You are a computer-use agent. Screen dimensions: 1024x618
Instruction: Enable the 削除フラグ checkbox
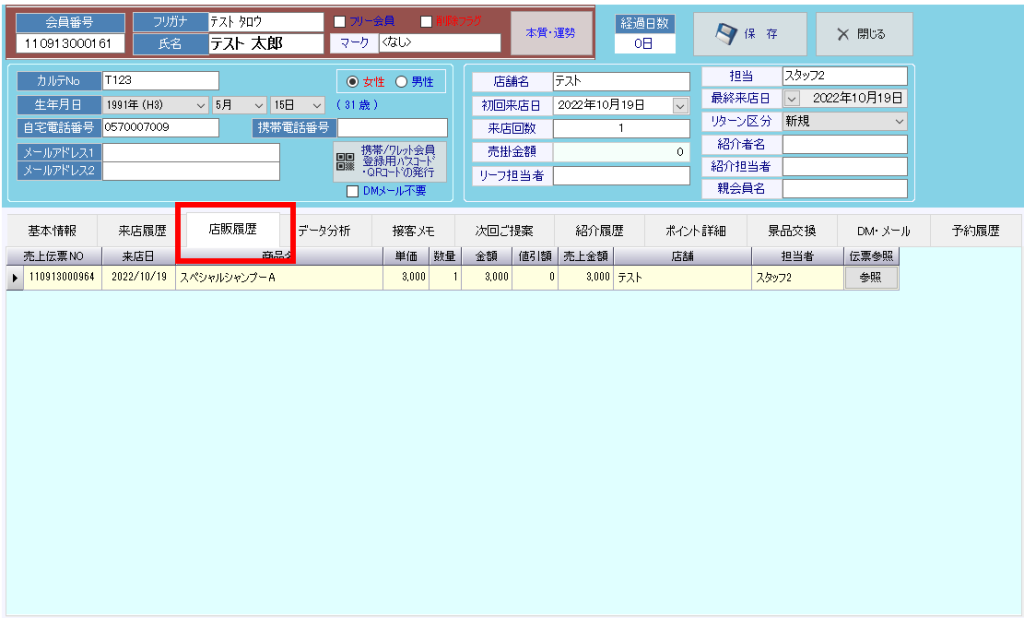pyautogui.click(x=426, y=22)
